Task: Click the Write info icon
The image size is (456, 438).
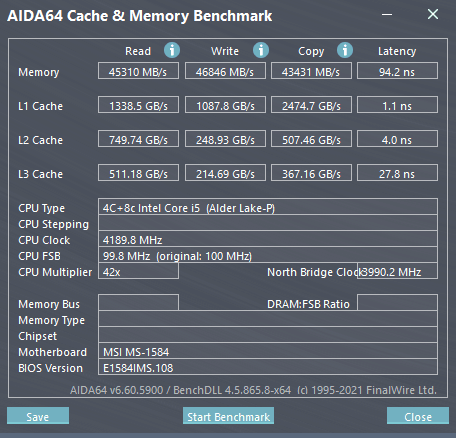Action: [x=261, y=51]
